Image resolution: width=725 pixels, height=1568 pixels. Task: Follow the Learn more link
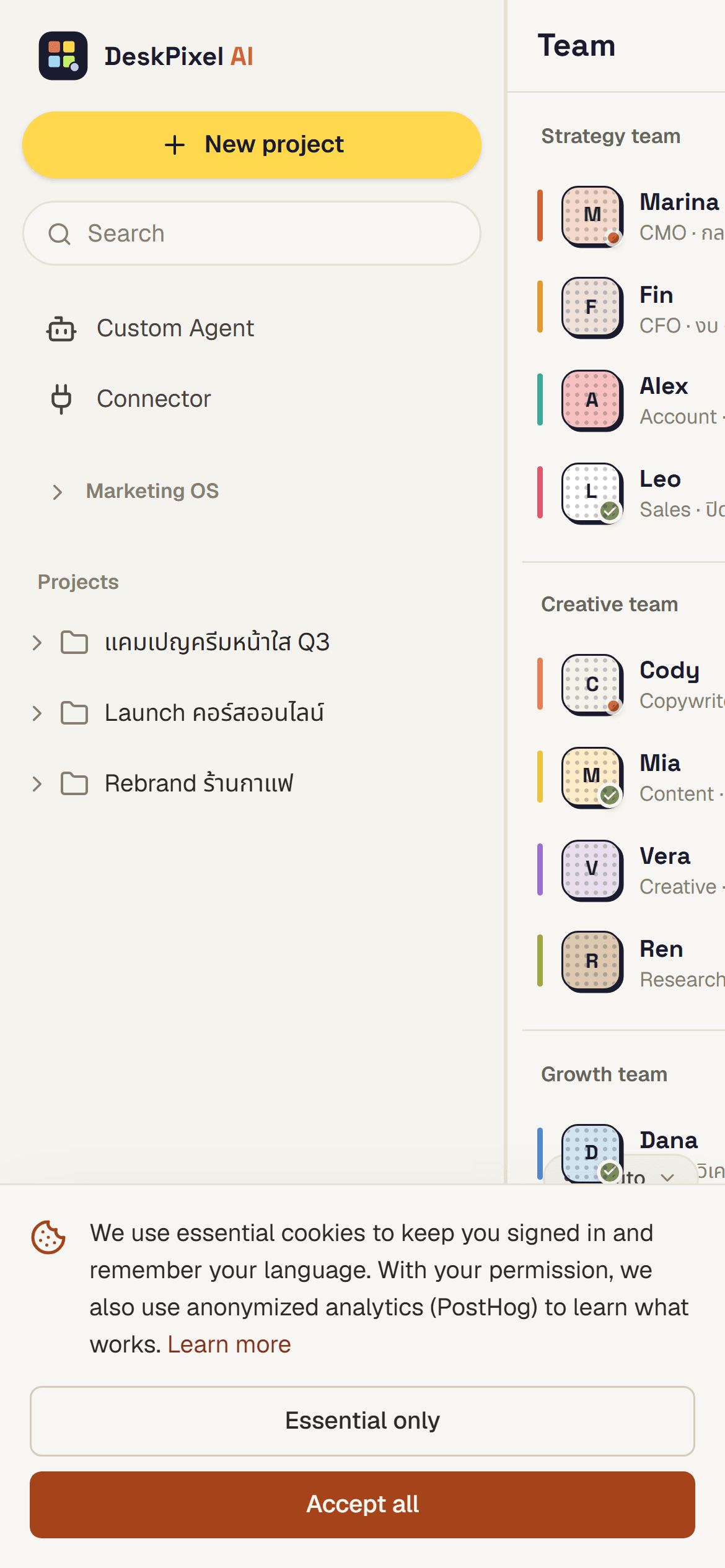[x=229, y=1344]
